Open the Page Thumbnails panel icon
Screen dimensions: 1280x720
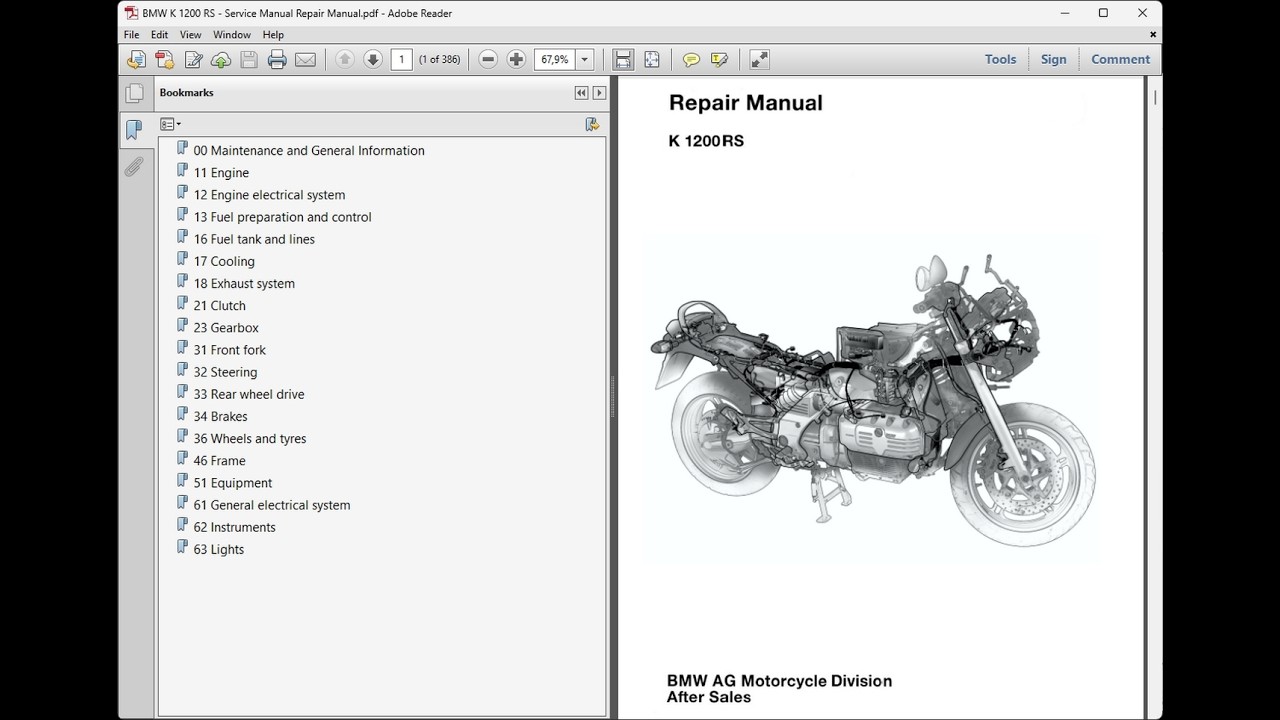tap(134, 93)
